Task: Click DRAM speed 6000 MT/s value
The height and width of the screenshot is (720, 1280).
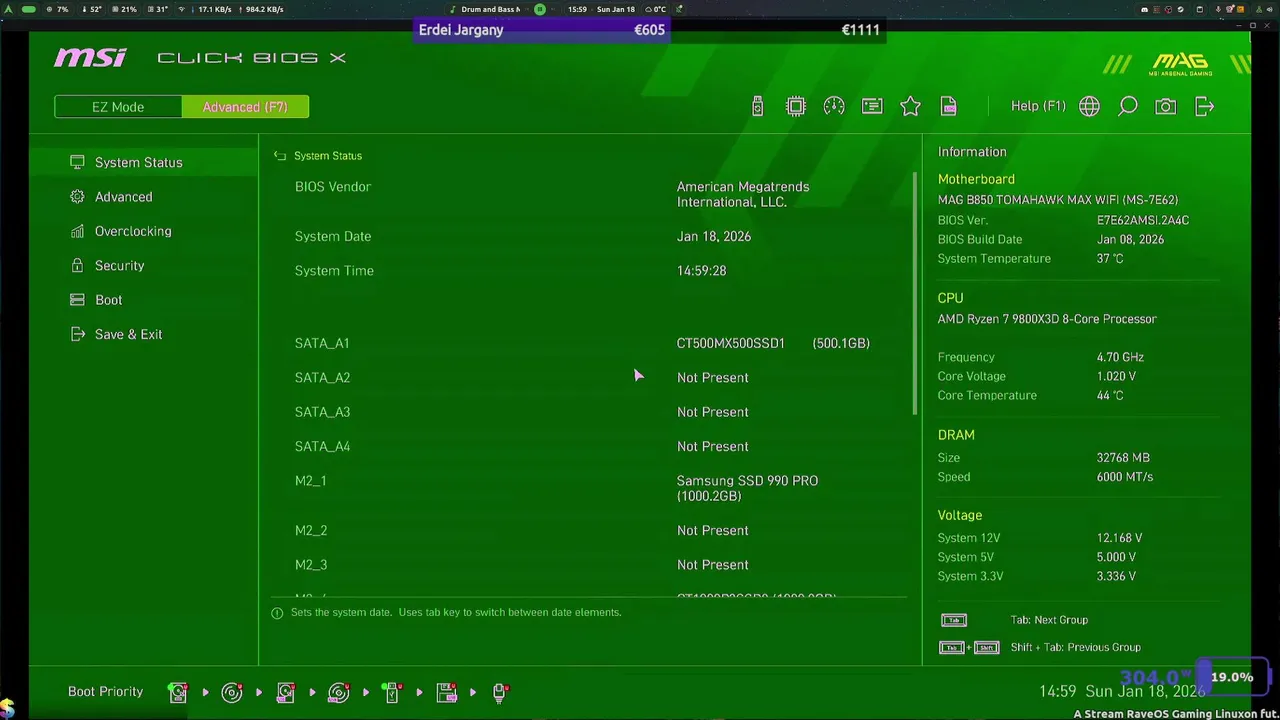Action: 1124,477
